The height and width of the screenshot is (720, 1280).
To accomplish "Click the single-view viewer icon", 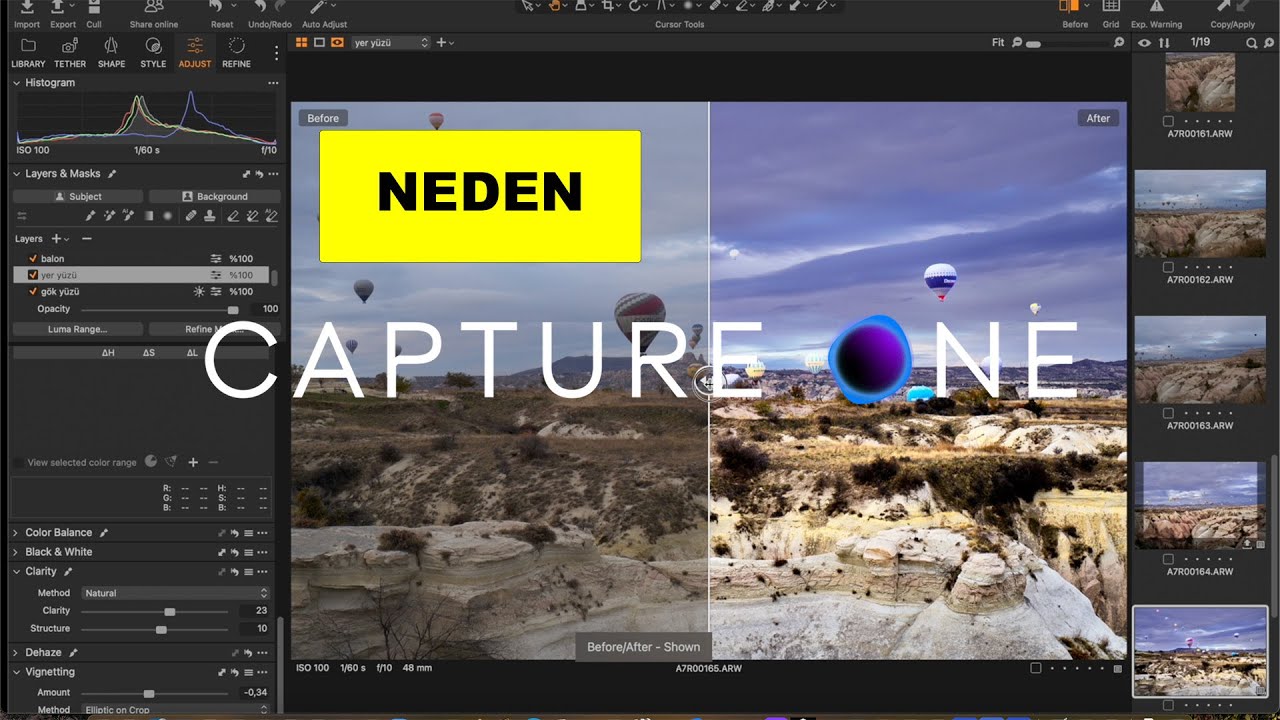I will point(319,42).
